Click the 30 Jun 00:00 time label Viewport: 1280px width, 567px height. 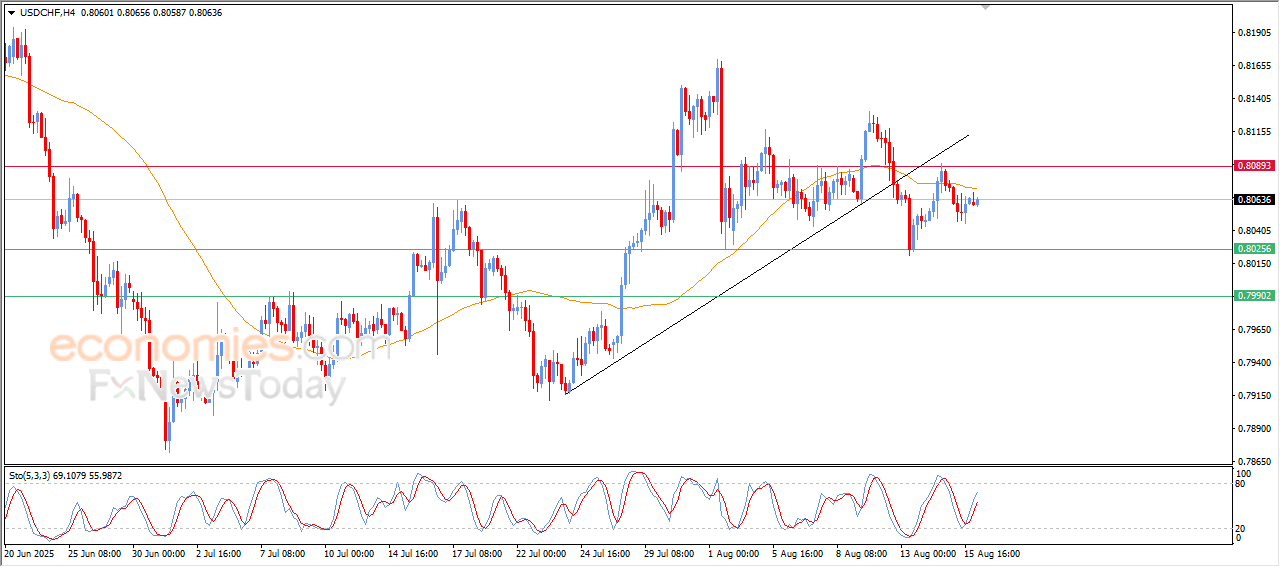159,553
